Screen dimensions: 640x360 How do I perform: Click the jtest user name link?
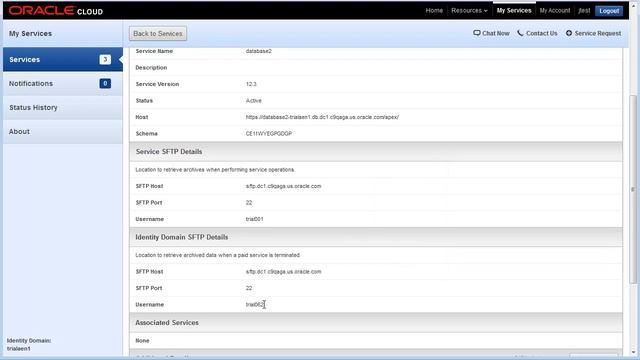(584, 11)
